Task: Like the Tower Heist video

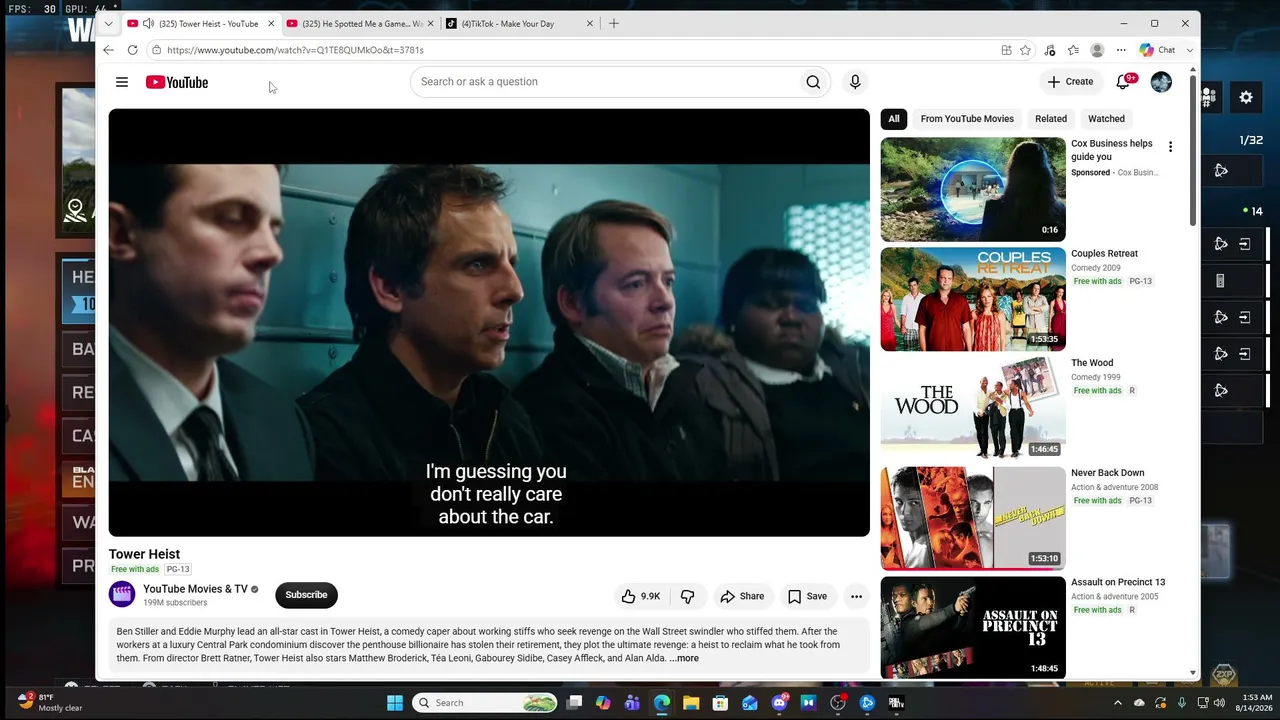Action: (640, 596)
